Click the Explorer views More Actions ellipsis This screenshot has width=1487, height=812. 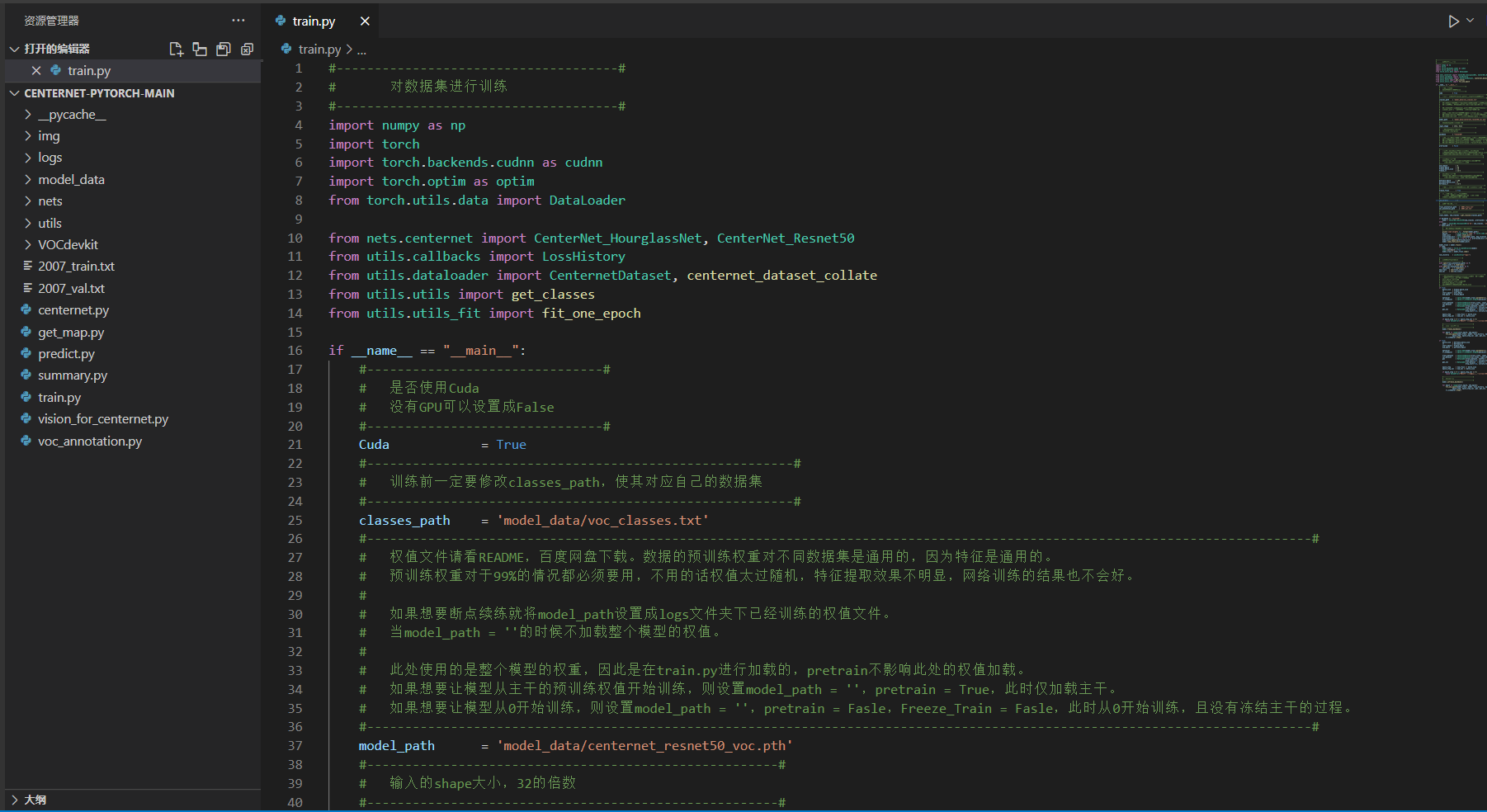[x=238, y=20]
